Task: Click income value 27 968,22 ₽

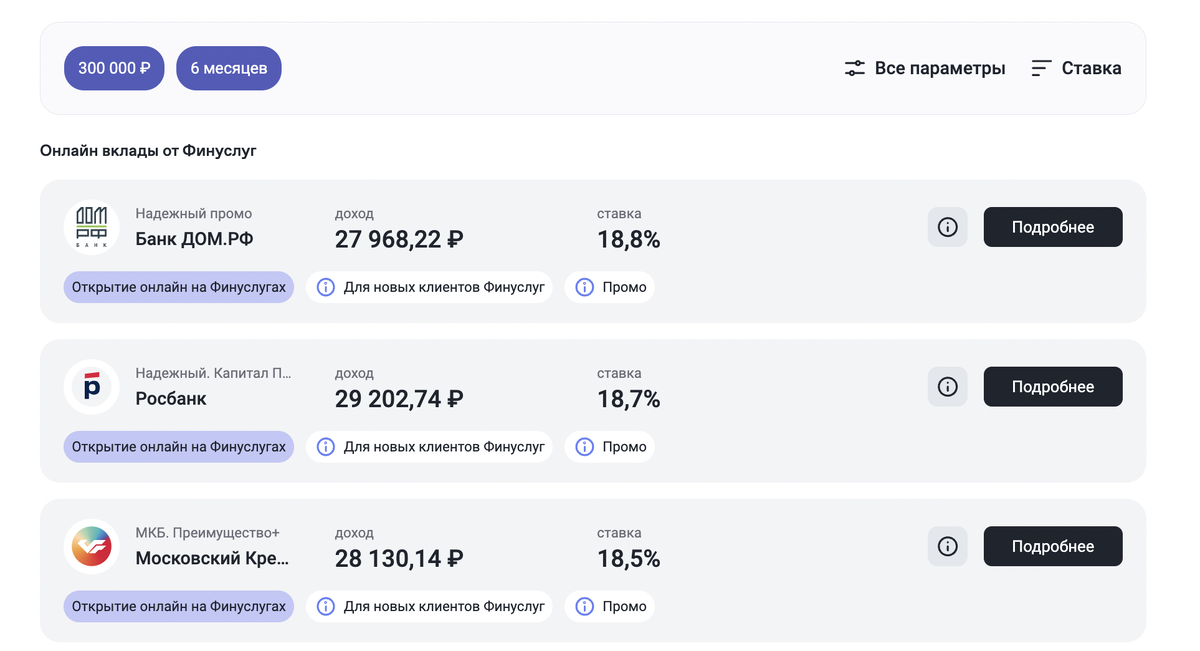Action: tap(399, 240)
